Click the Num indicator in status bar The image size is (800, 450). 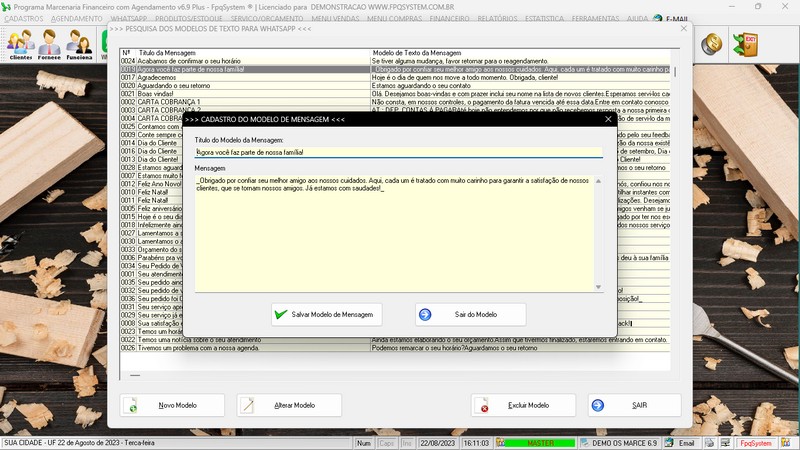363,443
